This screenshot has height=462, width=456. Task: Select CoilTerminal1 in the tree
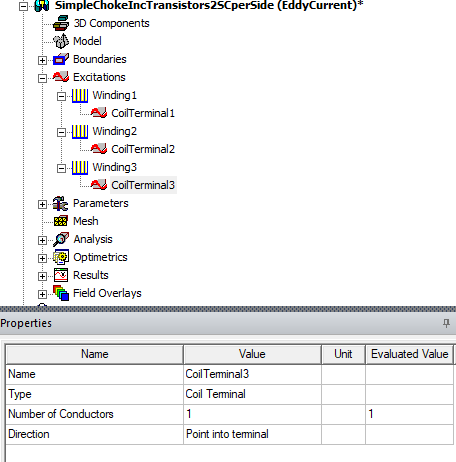143,113
